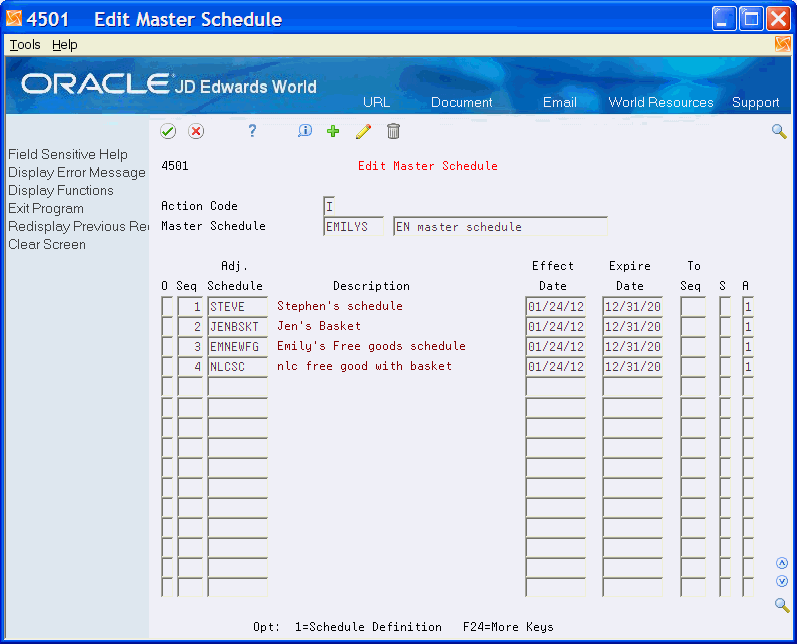Click the top-right magnifying glass icon
The width and height of the screenshot is (797, 644).
(x=779, y=131)
